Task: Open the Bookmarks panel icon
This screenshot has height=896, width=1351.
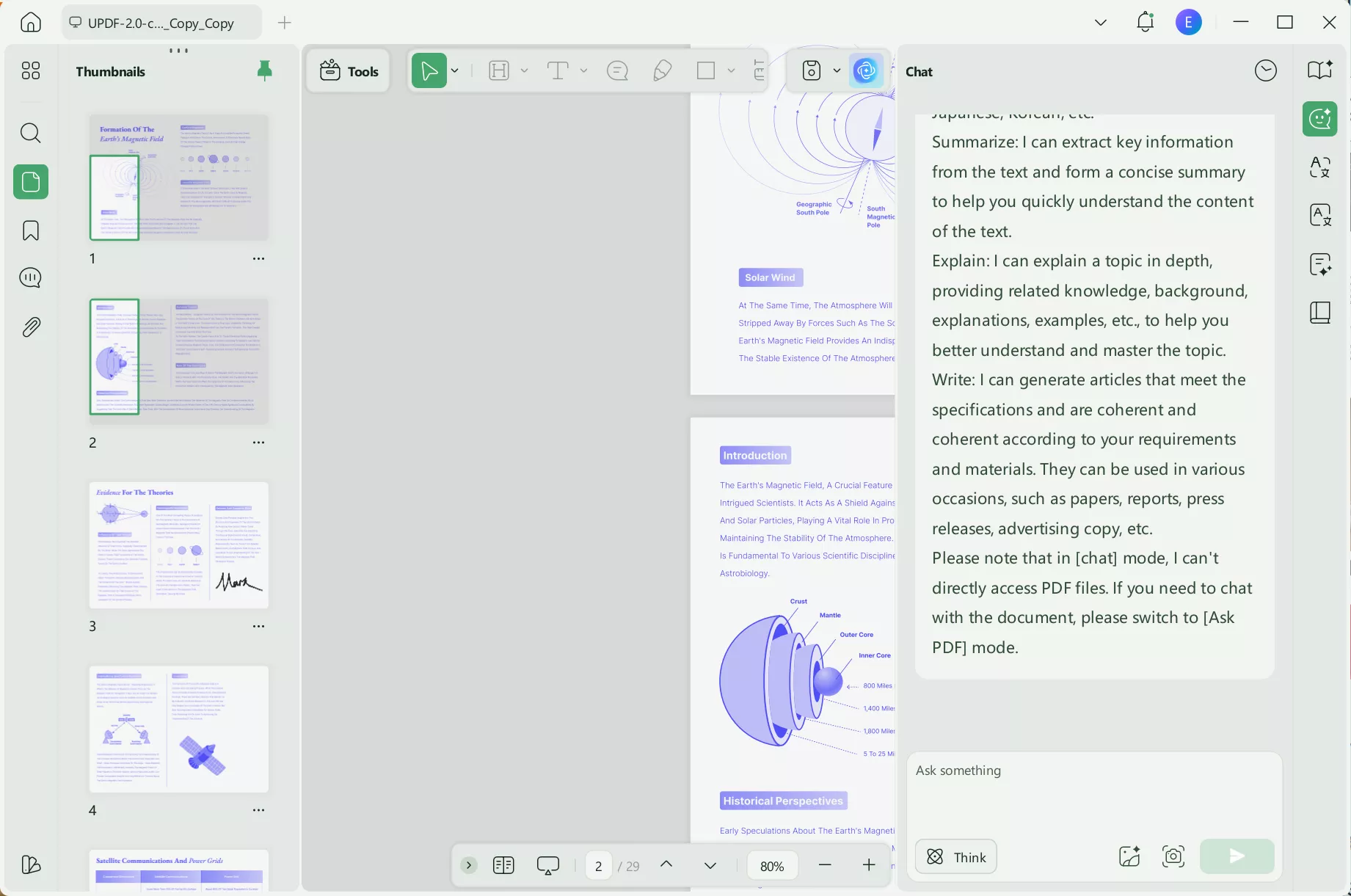Action: click(x=31, y=230)
